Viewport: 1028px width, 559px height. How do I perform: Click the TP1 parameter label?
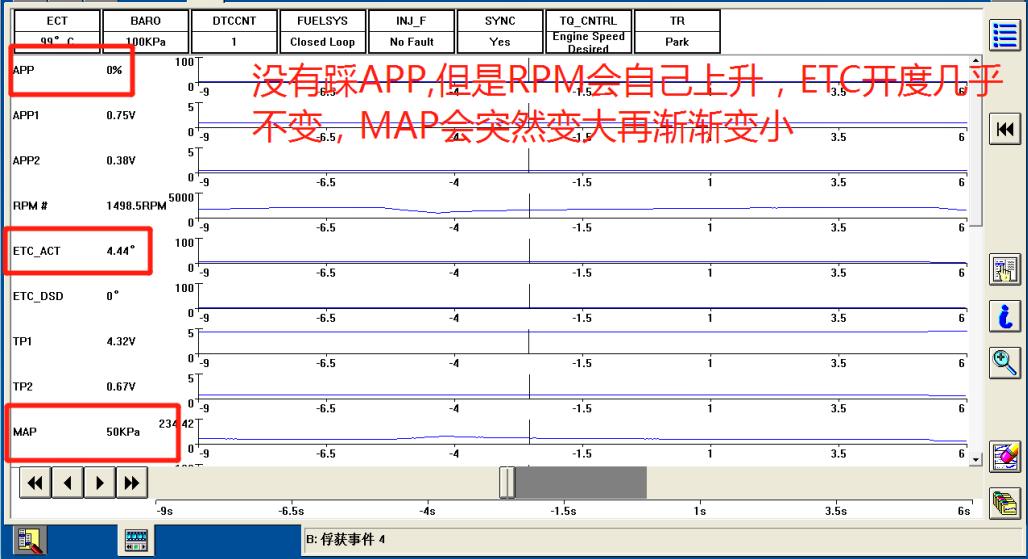coord(22,341)
